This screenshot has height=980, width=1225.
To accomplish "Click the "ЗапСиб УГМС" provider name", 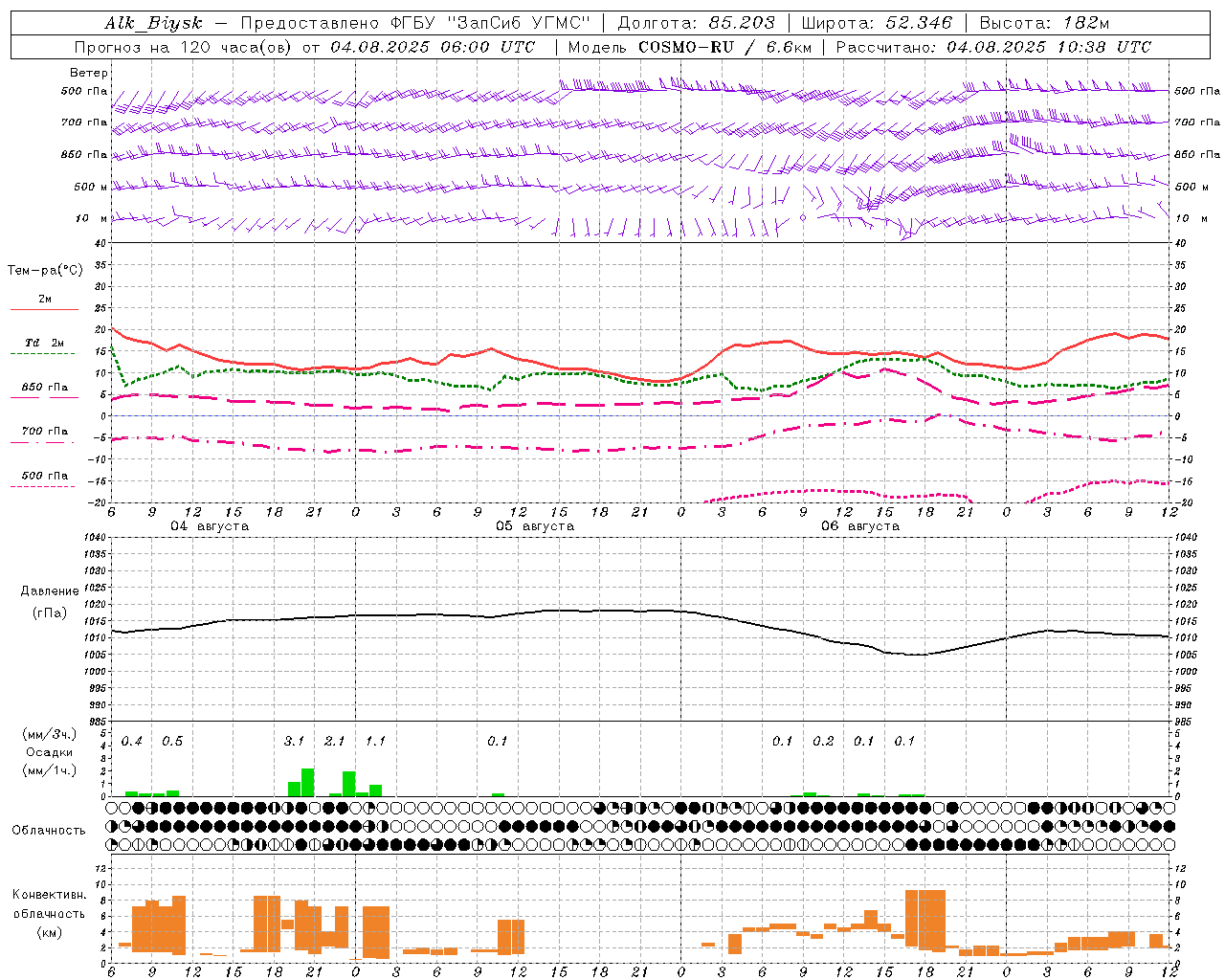I will (520, 23).
